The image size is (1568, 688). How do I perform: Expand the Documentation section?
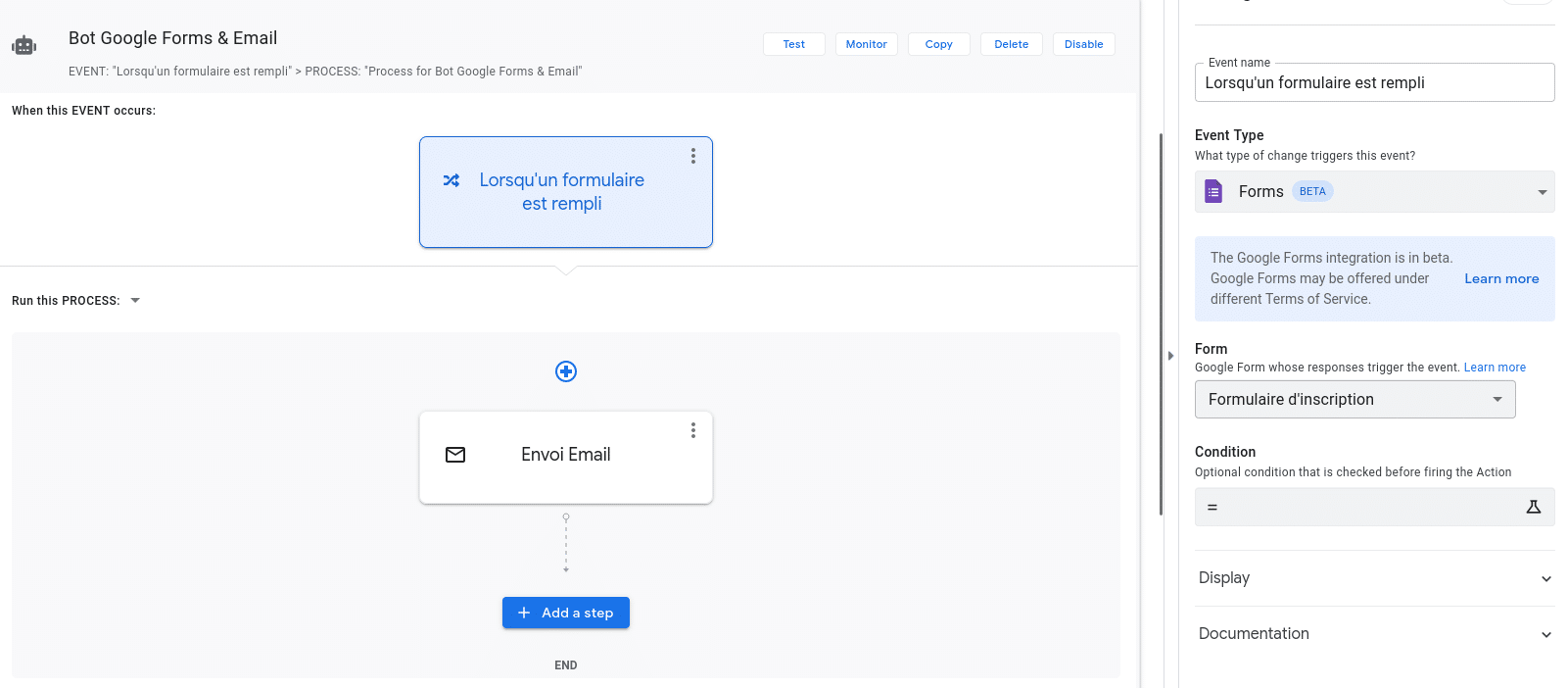(x=1375, y=634)
